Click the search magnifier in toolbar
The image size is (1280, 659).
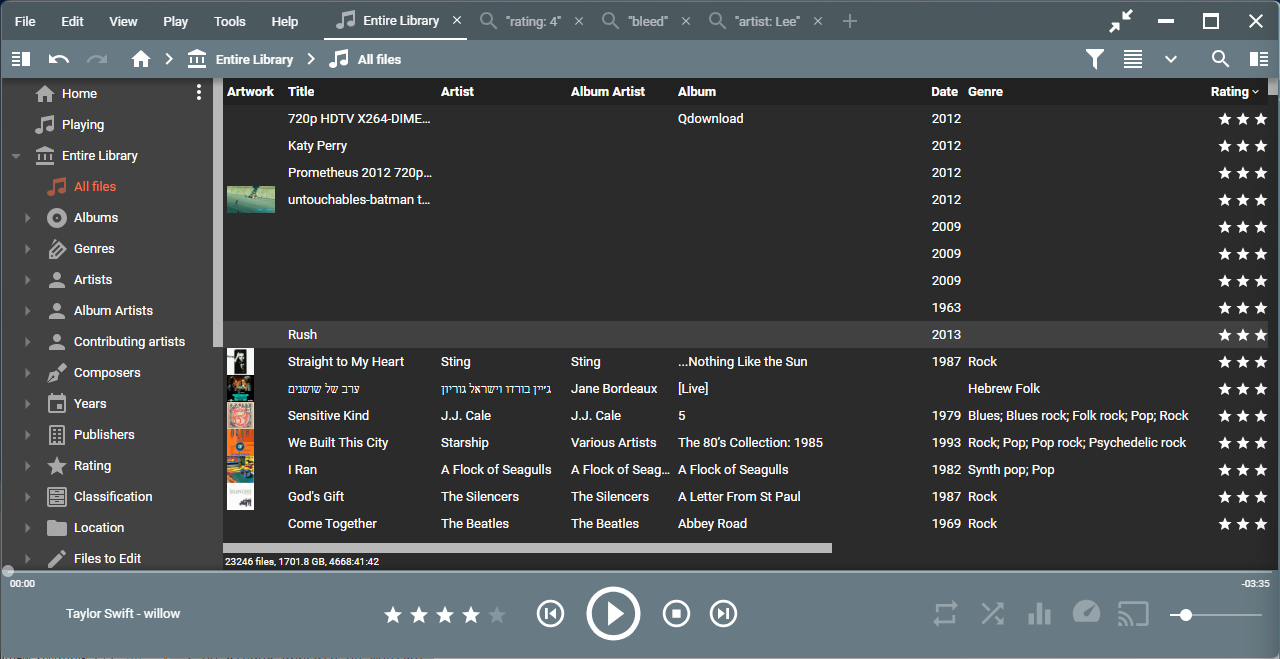1220,59
